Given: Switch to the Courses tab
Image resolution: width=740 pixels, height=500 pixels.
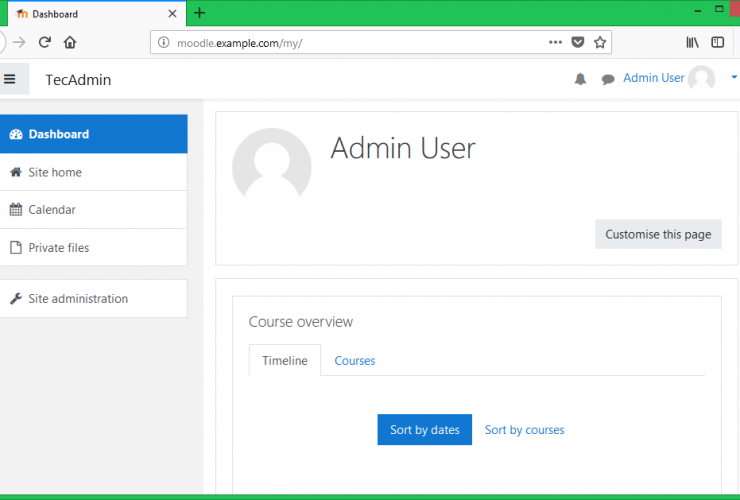Looking at the screenshot, I should [x=355, y=360].
